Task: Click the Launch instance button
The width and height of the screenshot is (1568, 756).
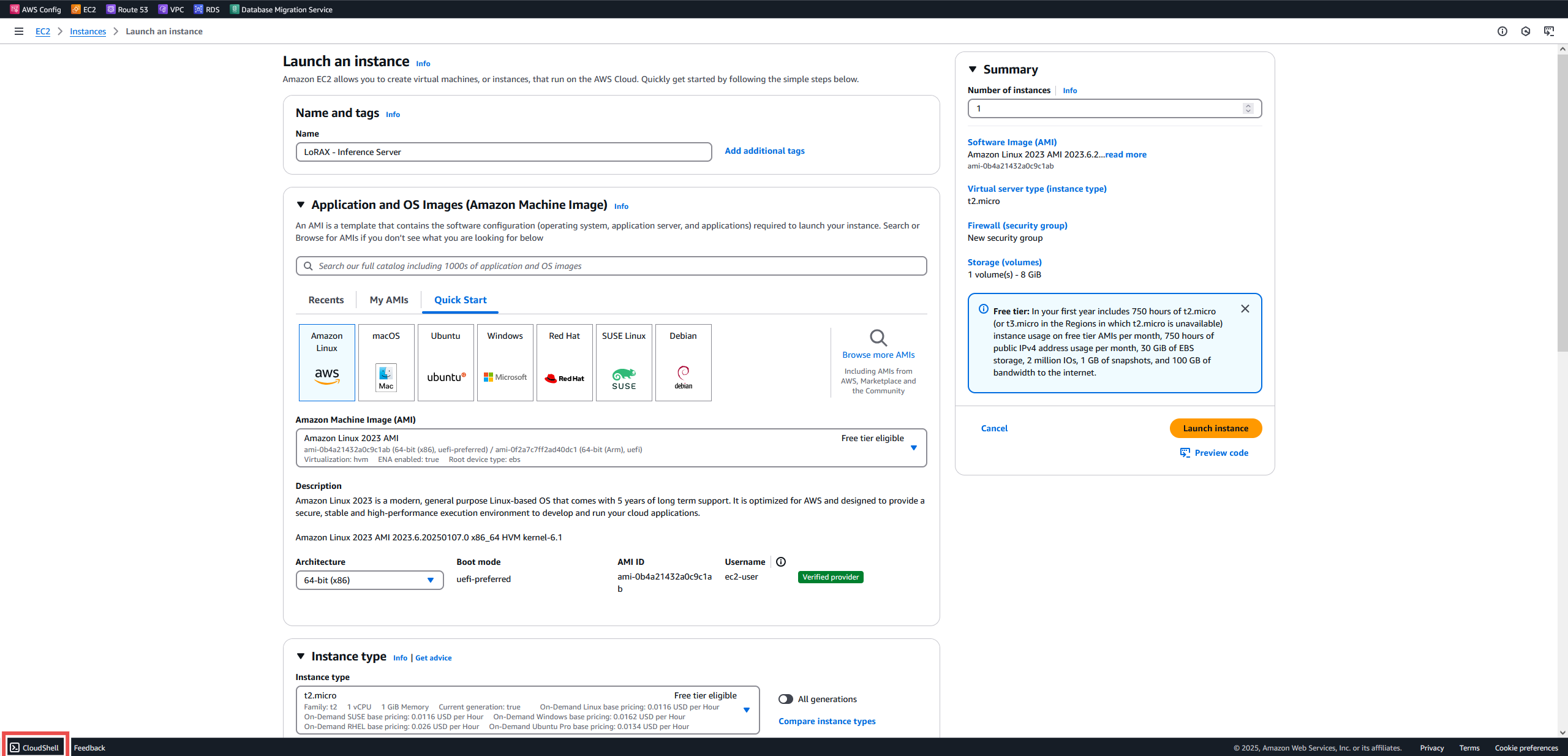Action: pos(1215,428)
